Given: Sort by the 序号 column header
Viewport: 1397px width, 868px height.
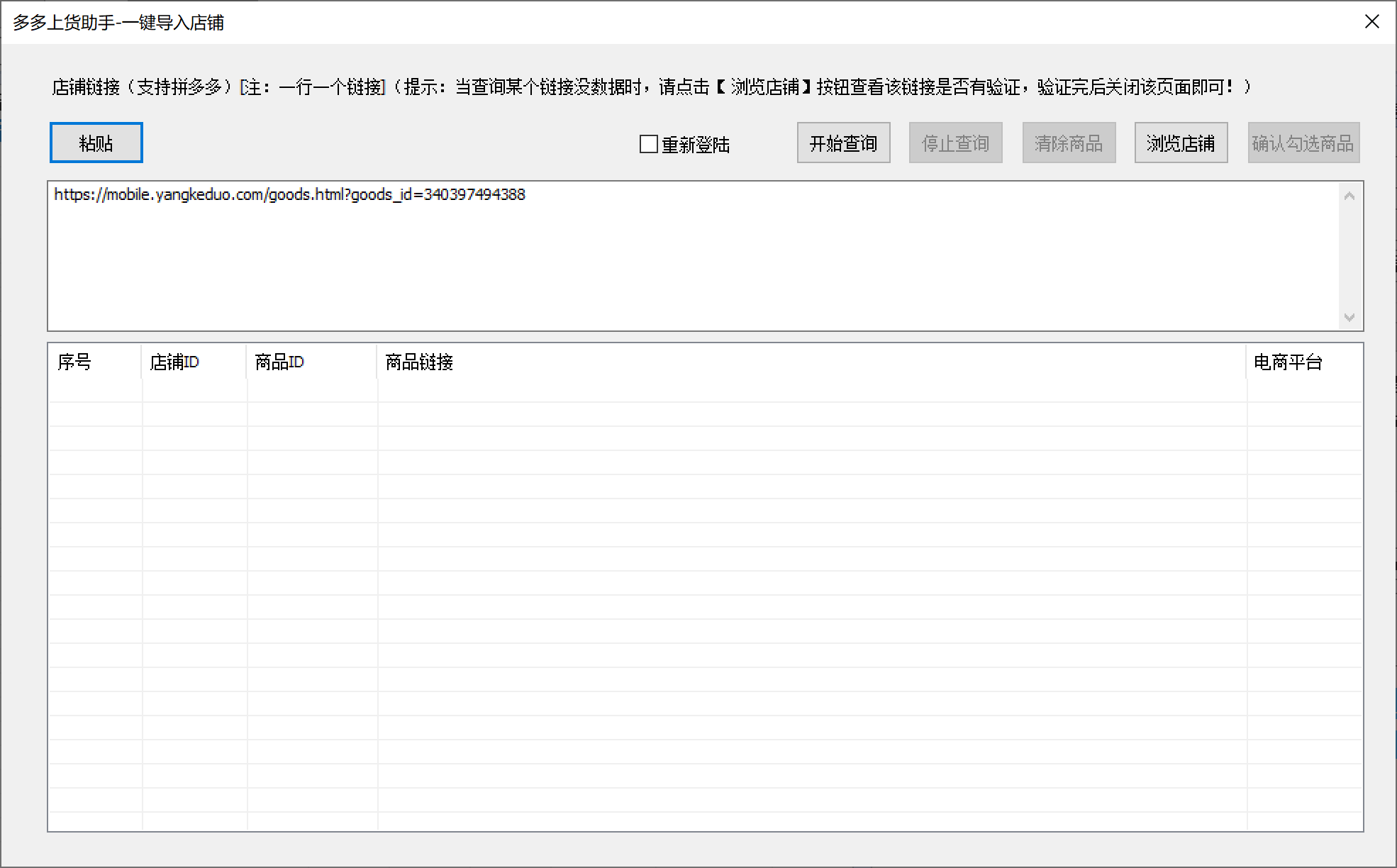Looking at the screenshot, I should 74,362.
